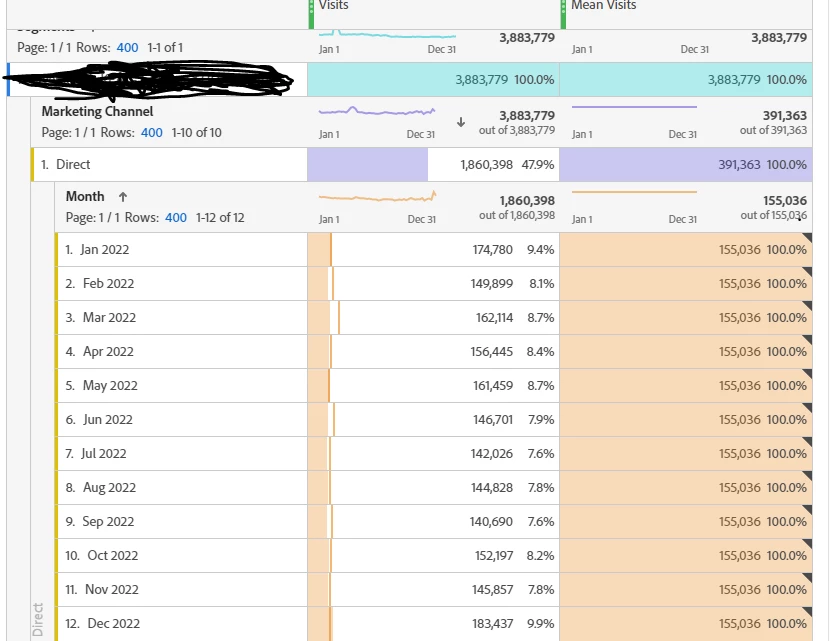The image size is (838, 641).
Task: Click the Mean Visits cell in the Jan 2022 row
Action: (686, 250)
